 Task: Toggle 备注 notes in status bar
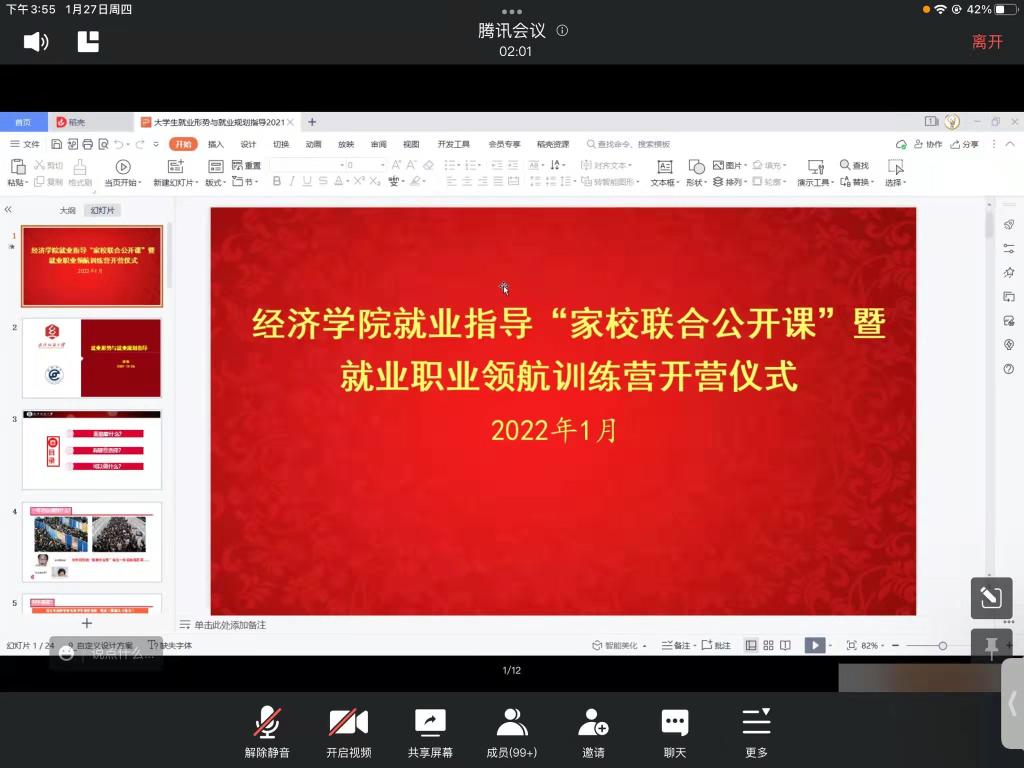677,645
